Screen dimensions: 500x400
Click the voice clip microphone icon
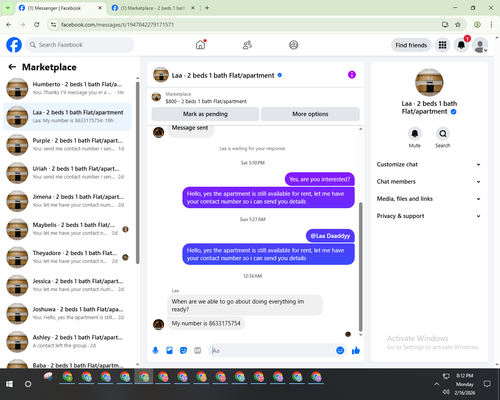tap(155, 350)
